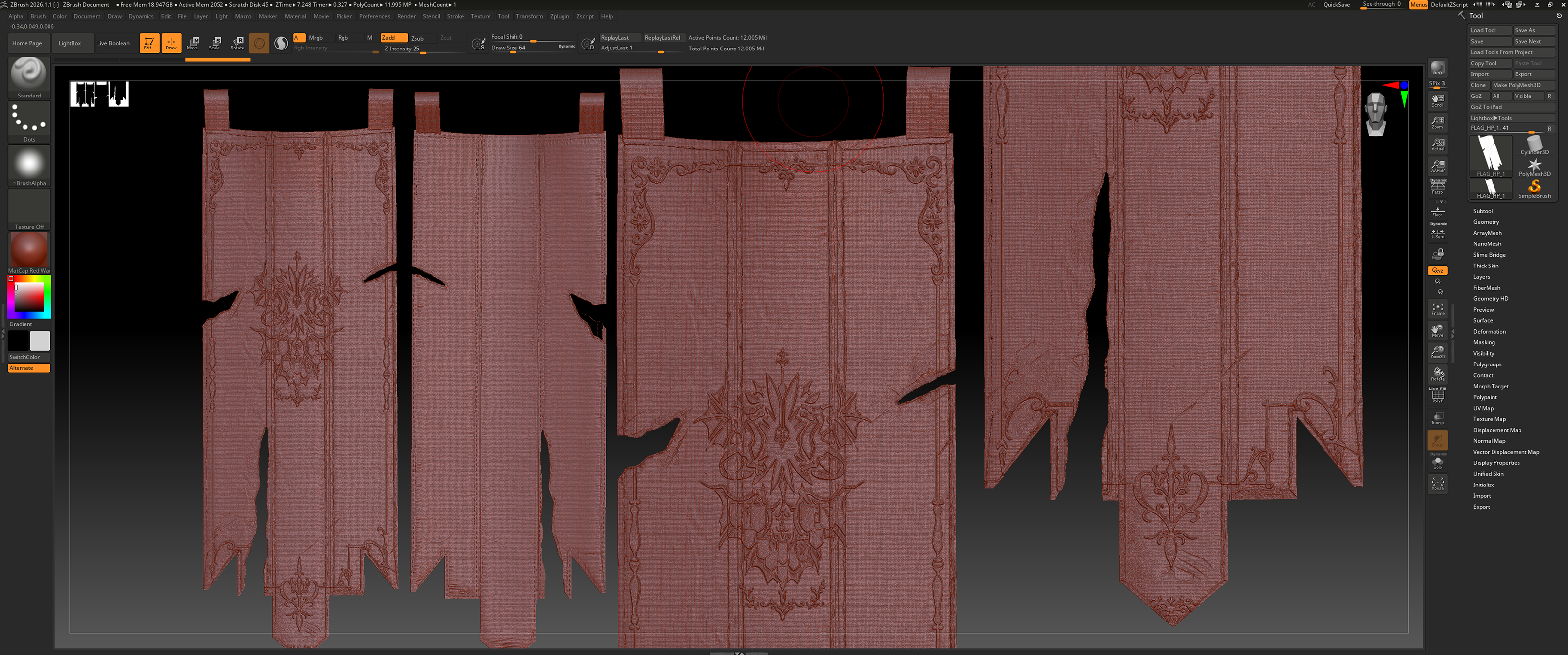Screen dimensions: 1568x655
Task: Select the Scale gizmo icon
Action: click(215, 43)
